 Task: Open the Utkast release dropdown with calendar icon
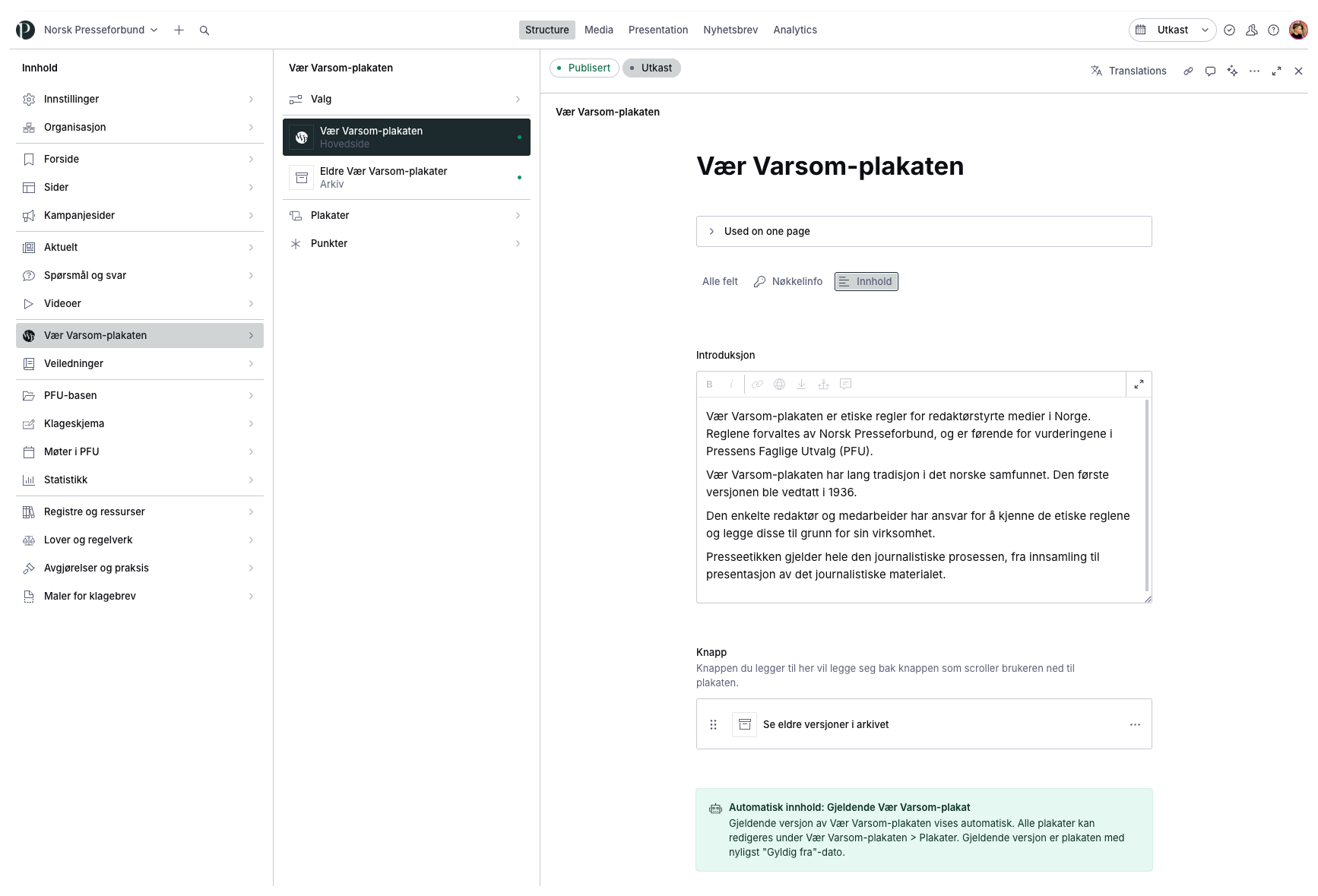tap(1172, 30)
